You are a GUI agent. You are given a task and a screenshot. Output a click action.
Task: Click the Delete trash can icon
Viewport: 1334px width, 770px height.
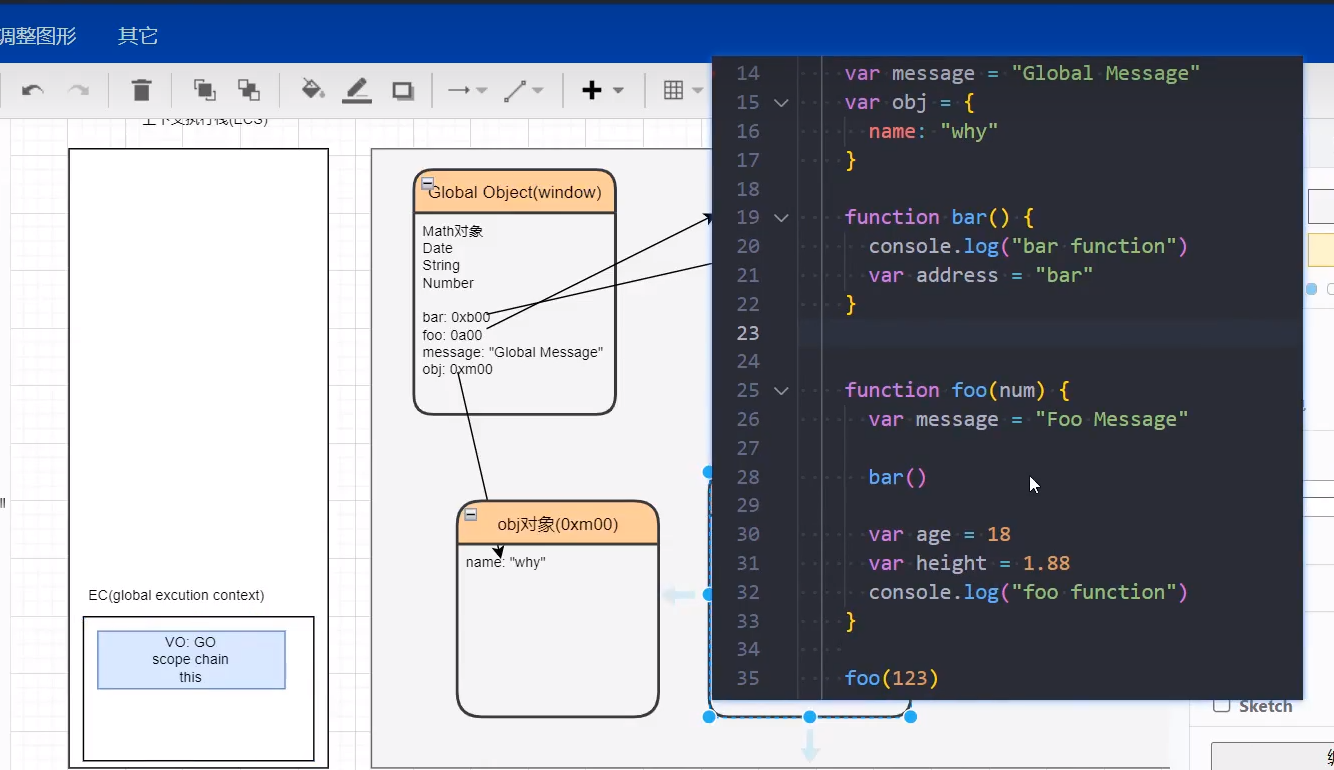pyautogui.click(x=141, y=91)
